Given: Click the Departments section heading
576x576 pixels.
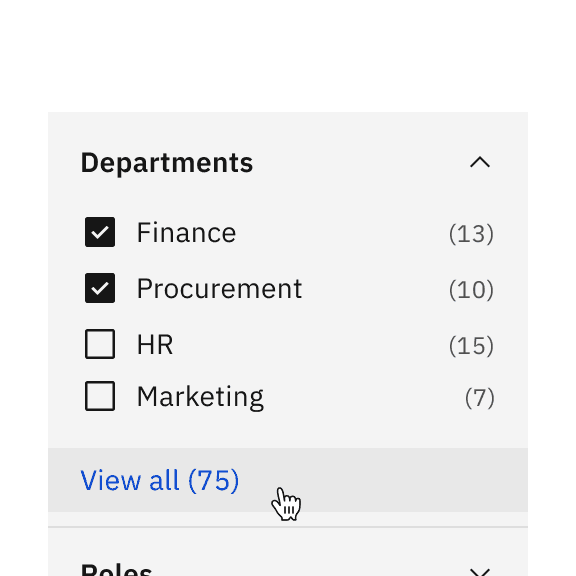Looking at the screenshot, I should click(x=167, y=163).
